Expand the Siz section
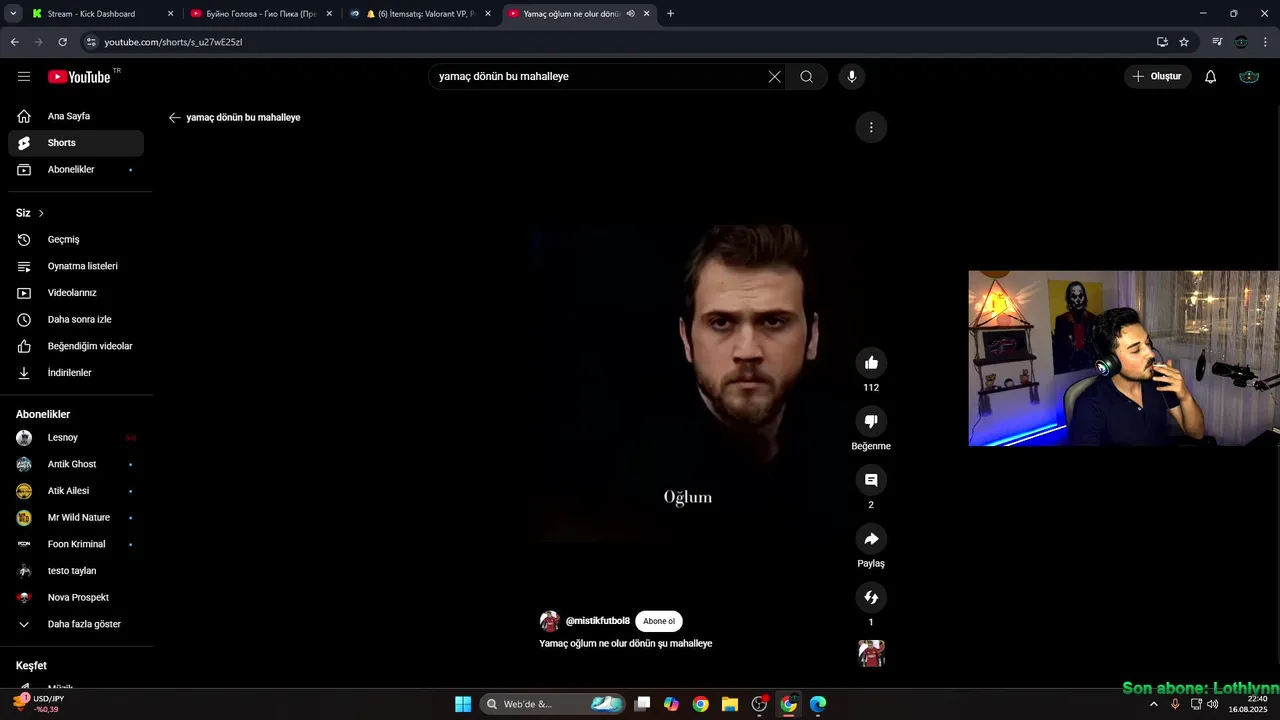 tap(30, 213)
